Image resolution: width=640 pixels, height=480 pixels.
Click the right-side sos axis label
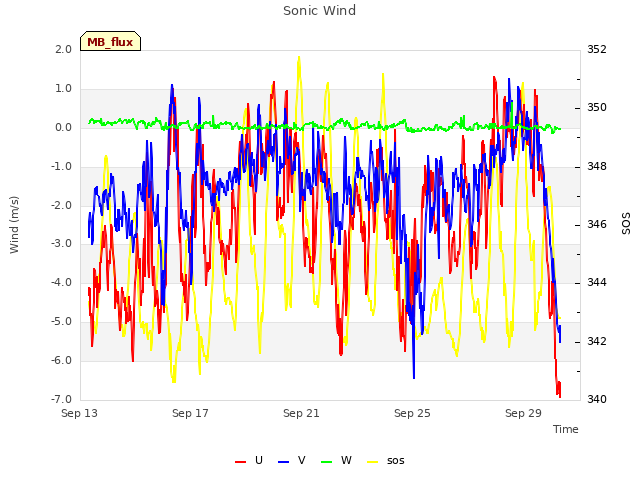click(626, 224)
